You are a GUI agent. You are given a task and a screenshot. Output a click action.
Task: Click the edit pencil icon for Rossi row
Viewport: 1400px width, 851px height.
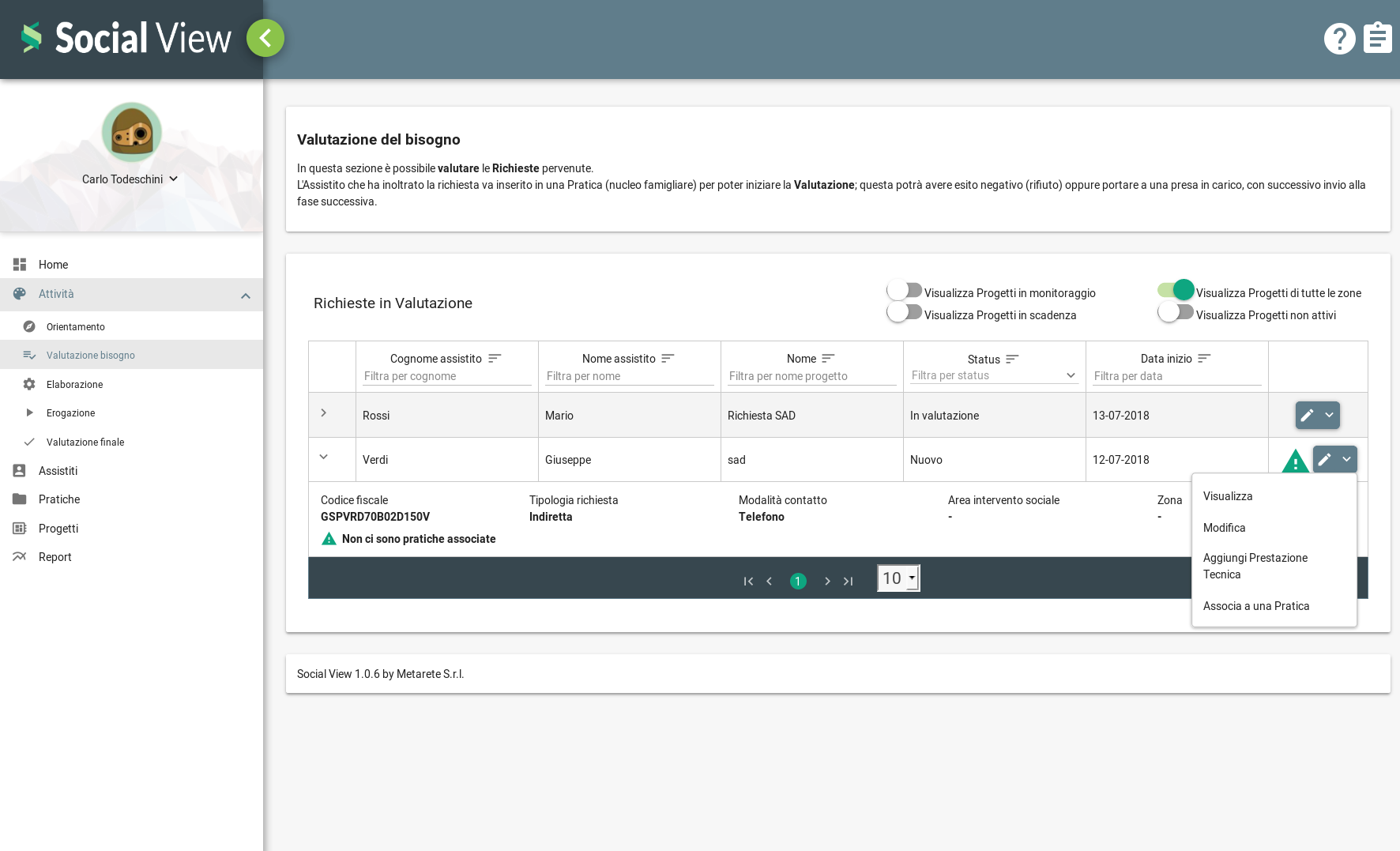pyautogui.click(x=1308, y=415)
